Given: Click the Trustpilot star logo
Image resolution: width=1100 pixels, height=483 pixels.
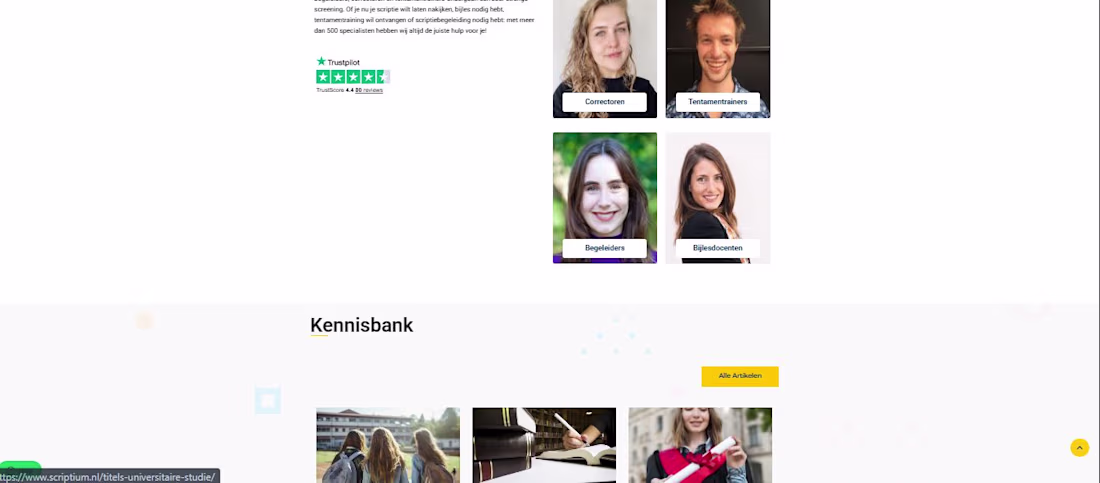Looking at the screenshot, I should [x=338, y=62].
